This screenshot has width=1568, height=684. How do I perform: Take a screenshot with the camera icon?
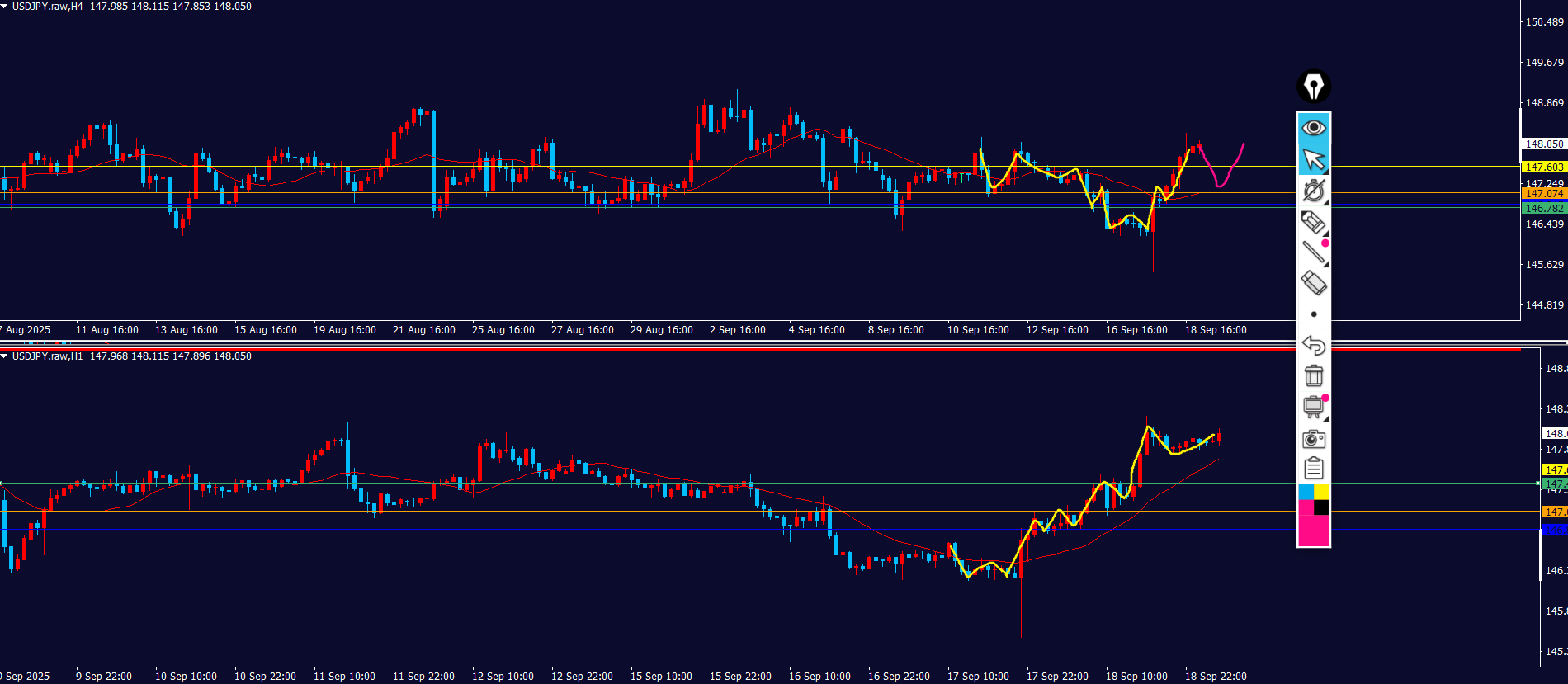tap(1313, 438)
